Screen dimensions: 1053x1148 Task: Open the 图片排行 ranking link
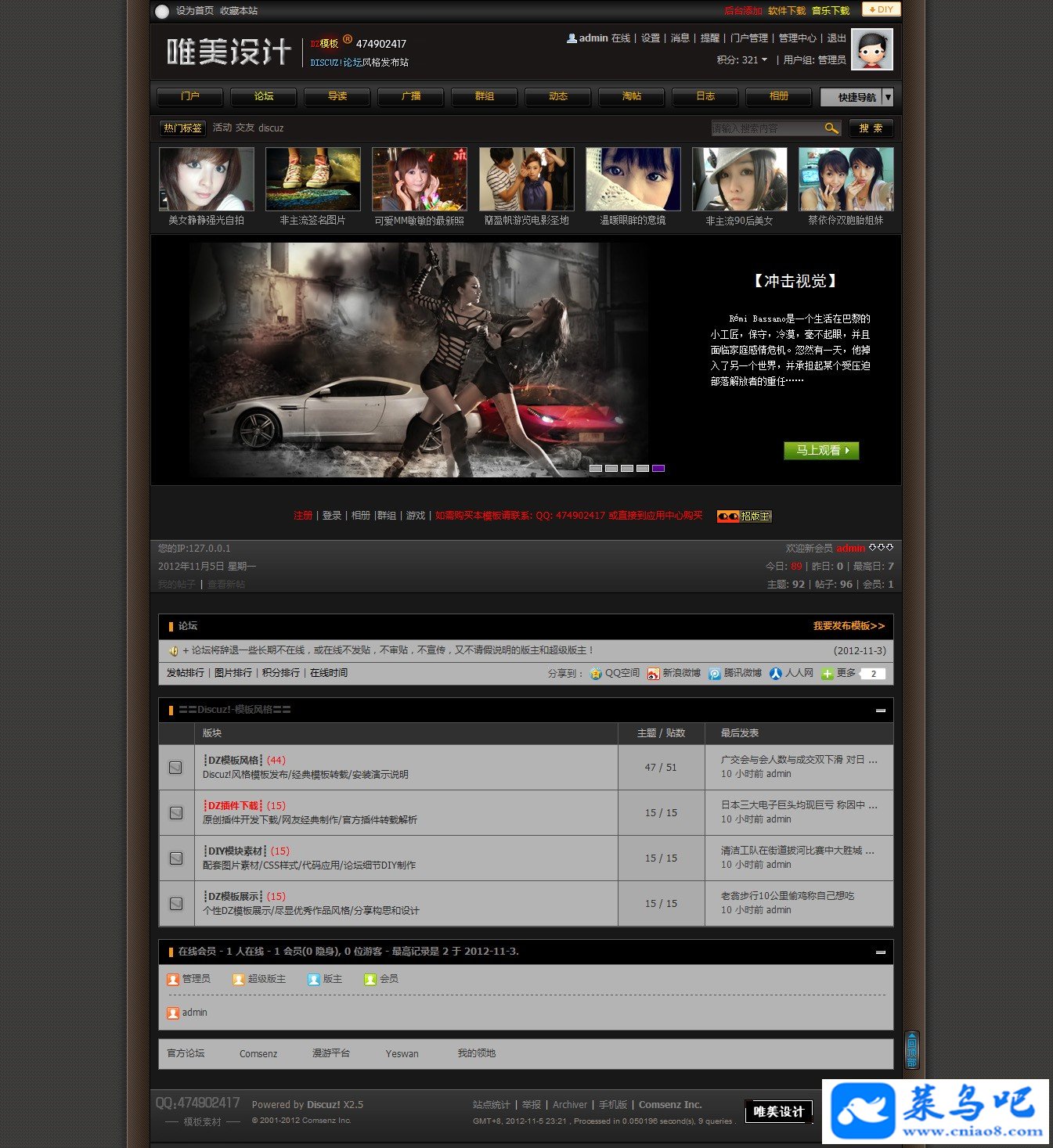tap(233, 673)
